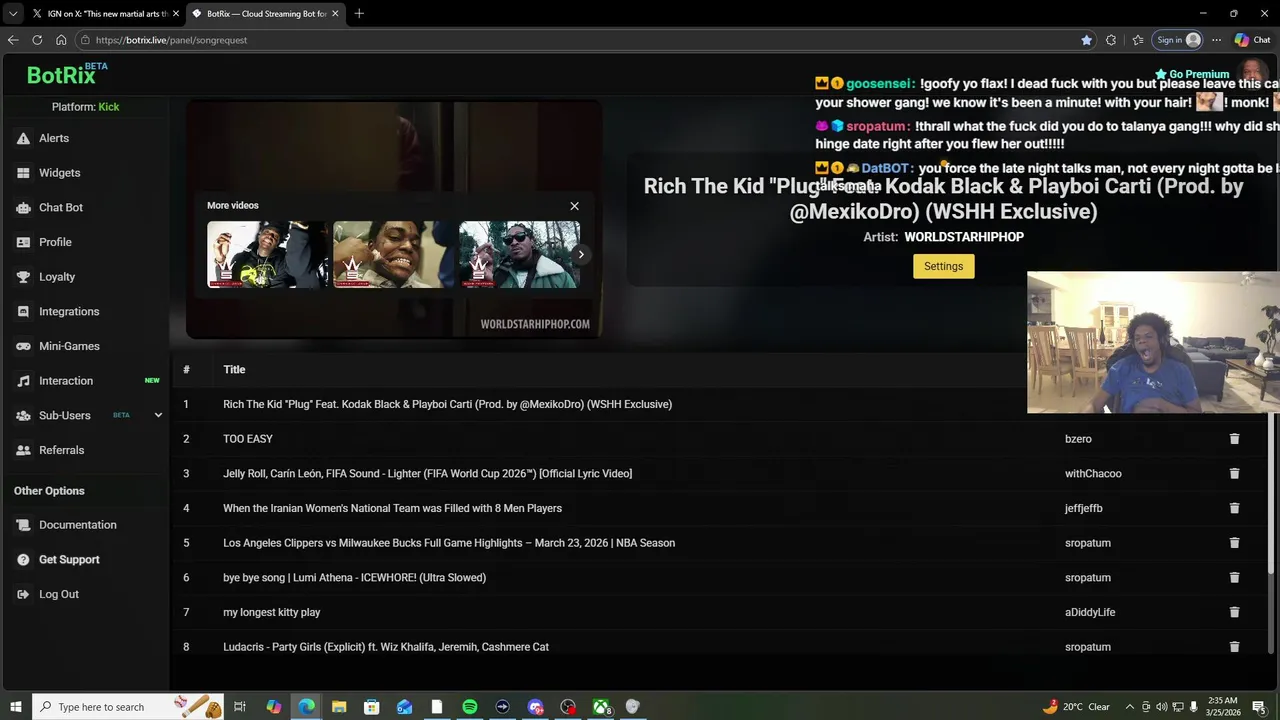Expand the Sub-Users chevron

click(158, 415)
